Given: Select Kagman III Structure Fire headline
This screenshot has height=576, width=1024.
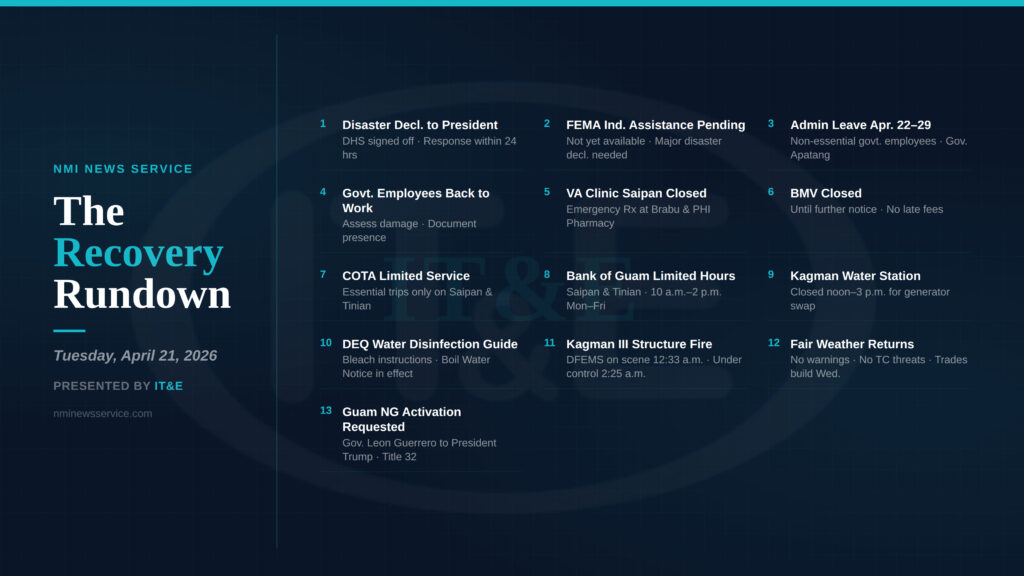Looking at the screenshot, I should pyautogui.click(x=639, y=344).
